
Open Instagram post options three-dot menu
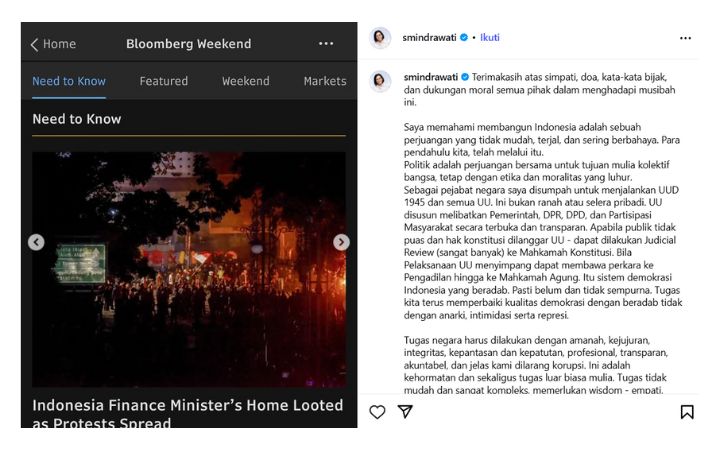(x=685, y=38)
